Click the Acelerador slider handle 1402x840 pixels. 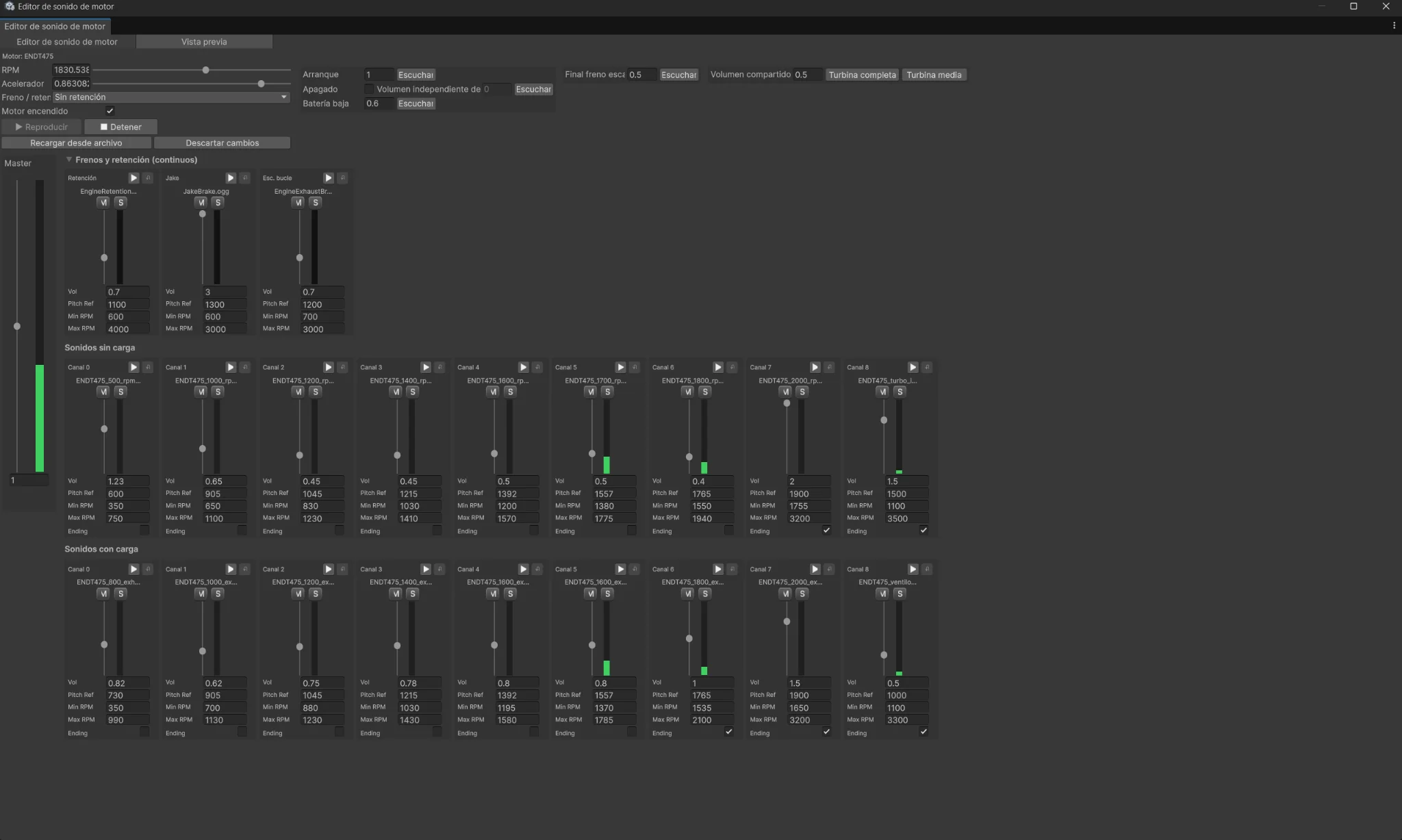(x=261, y=84)
